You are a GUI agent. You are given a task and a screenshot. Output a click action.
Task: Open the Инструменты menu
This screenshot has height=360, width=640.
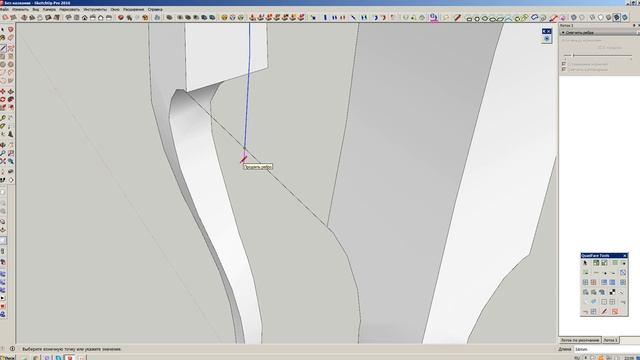[x=95, y=9]
